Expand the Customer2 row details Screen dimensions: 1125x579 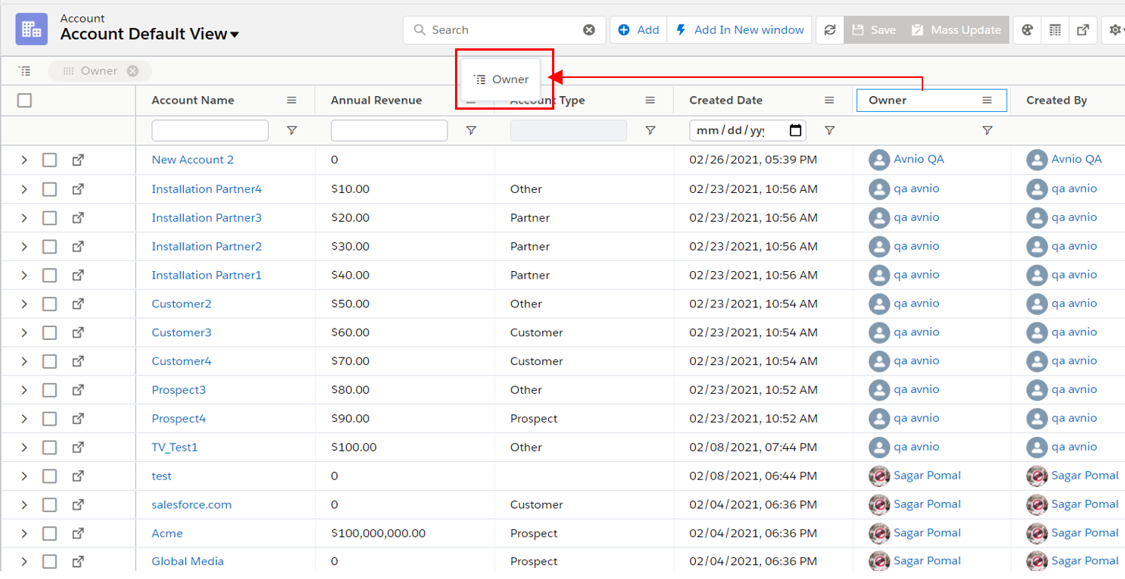click(x=24, y=304)
